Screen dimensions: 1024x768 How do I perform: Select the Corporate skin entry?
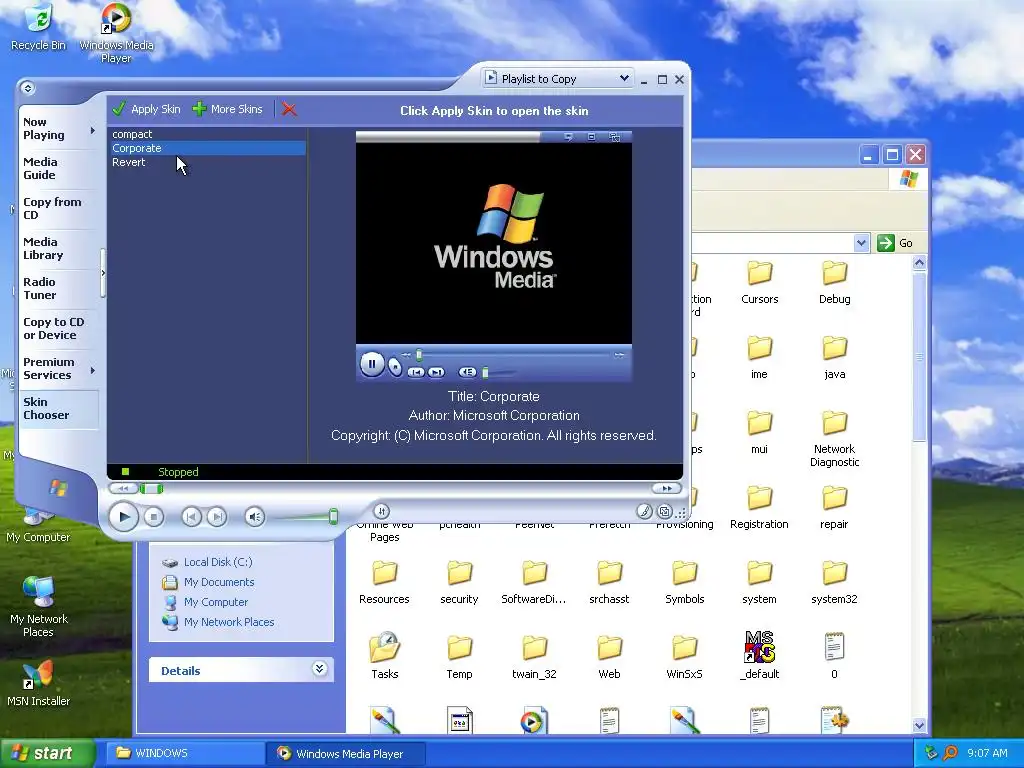coord(208,148)
